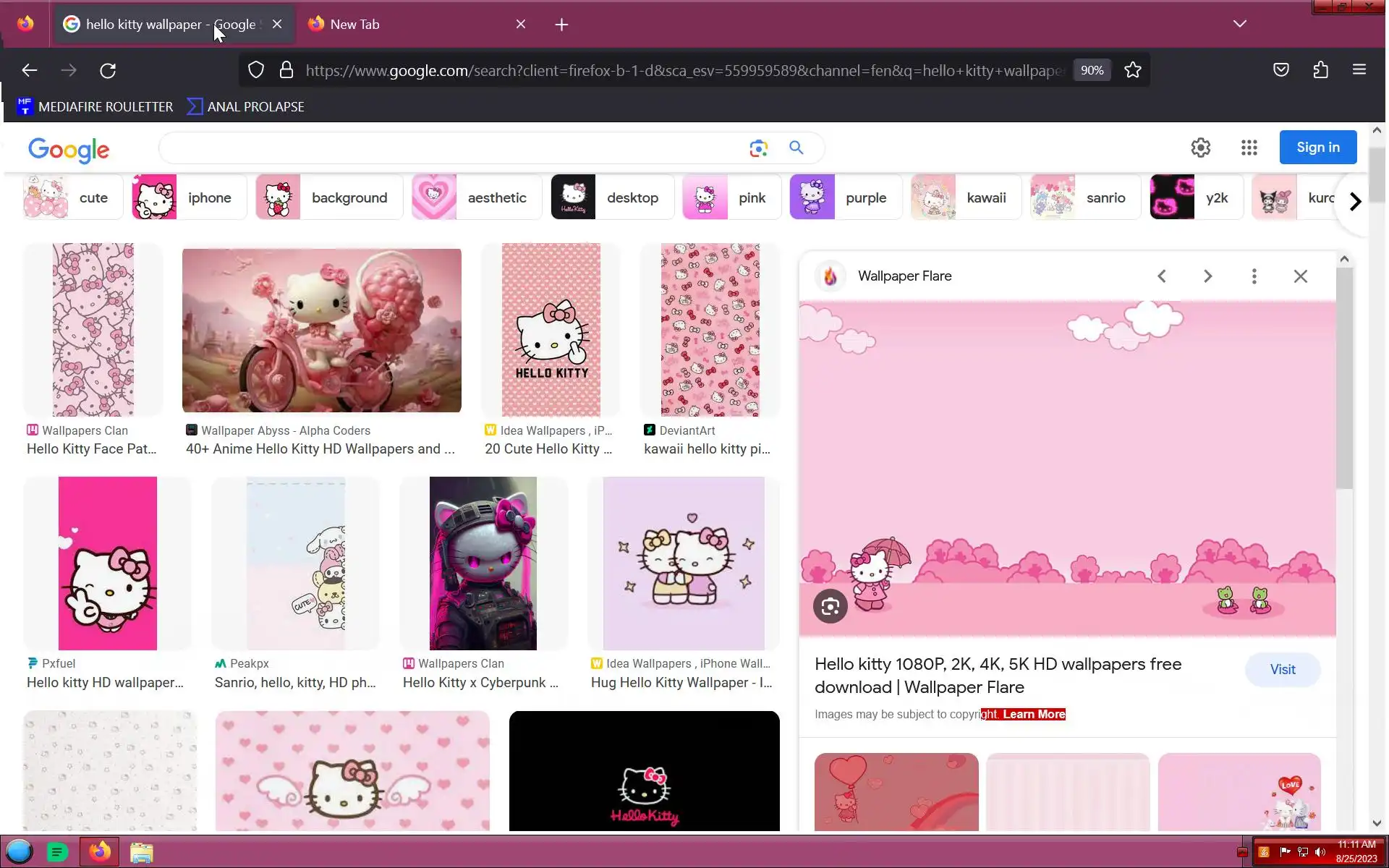The image size is (1389, 868).
Task: Open three-dot menu in Wallpaper Flare panel
Action: pos(1254,276)
